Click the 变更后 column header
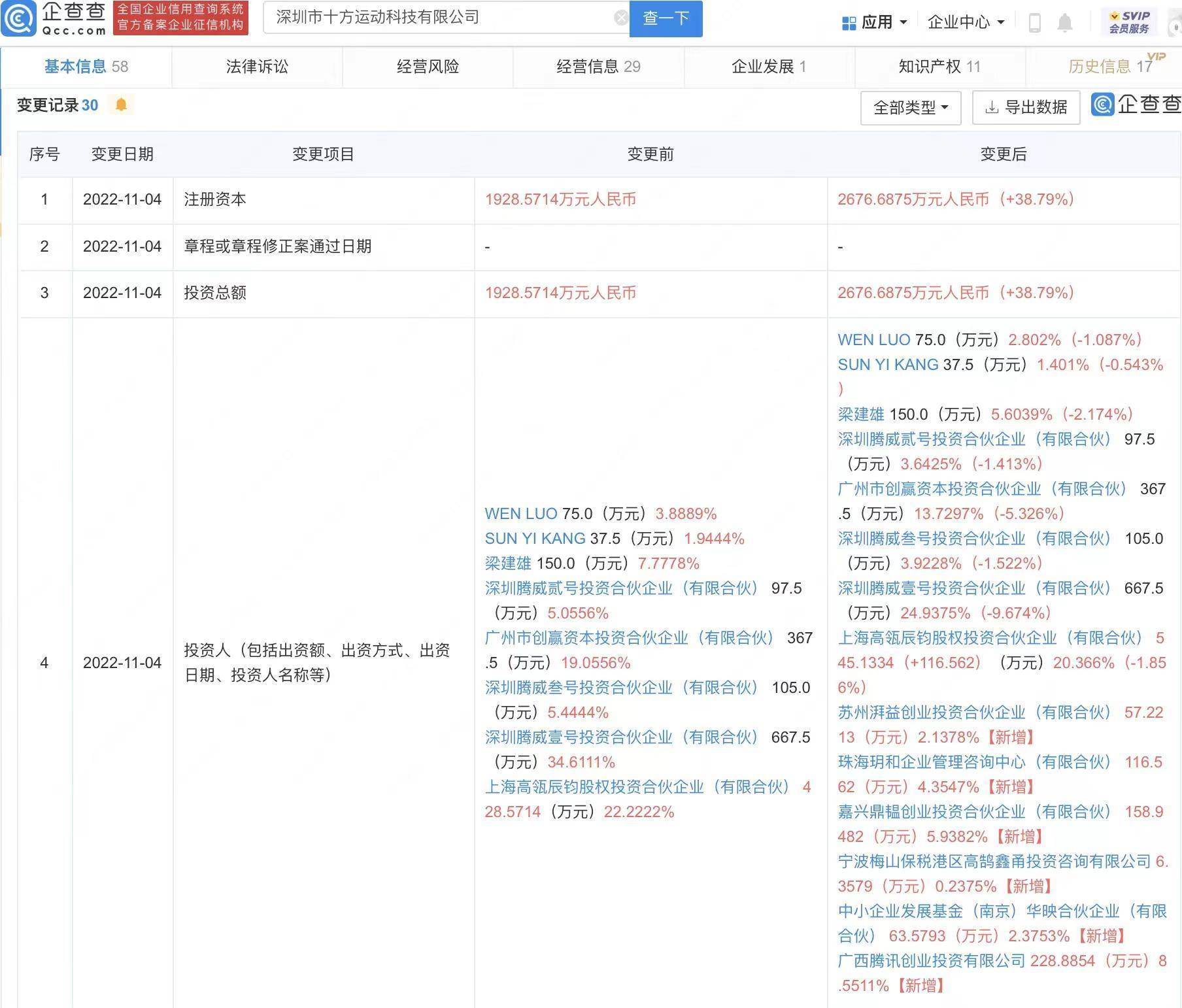 [1004, 154]
